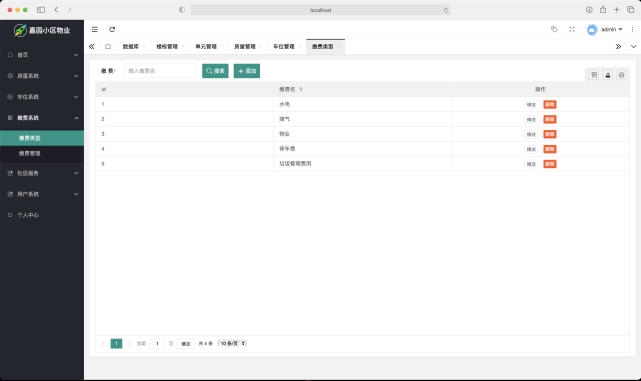The height and width of the screenshot is (381, 641).
Task: Click the table print icon
Action: click(x=621, y=75)
